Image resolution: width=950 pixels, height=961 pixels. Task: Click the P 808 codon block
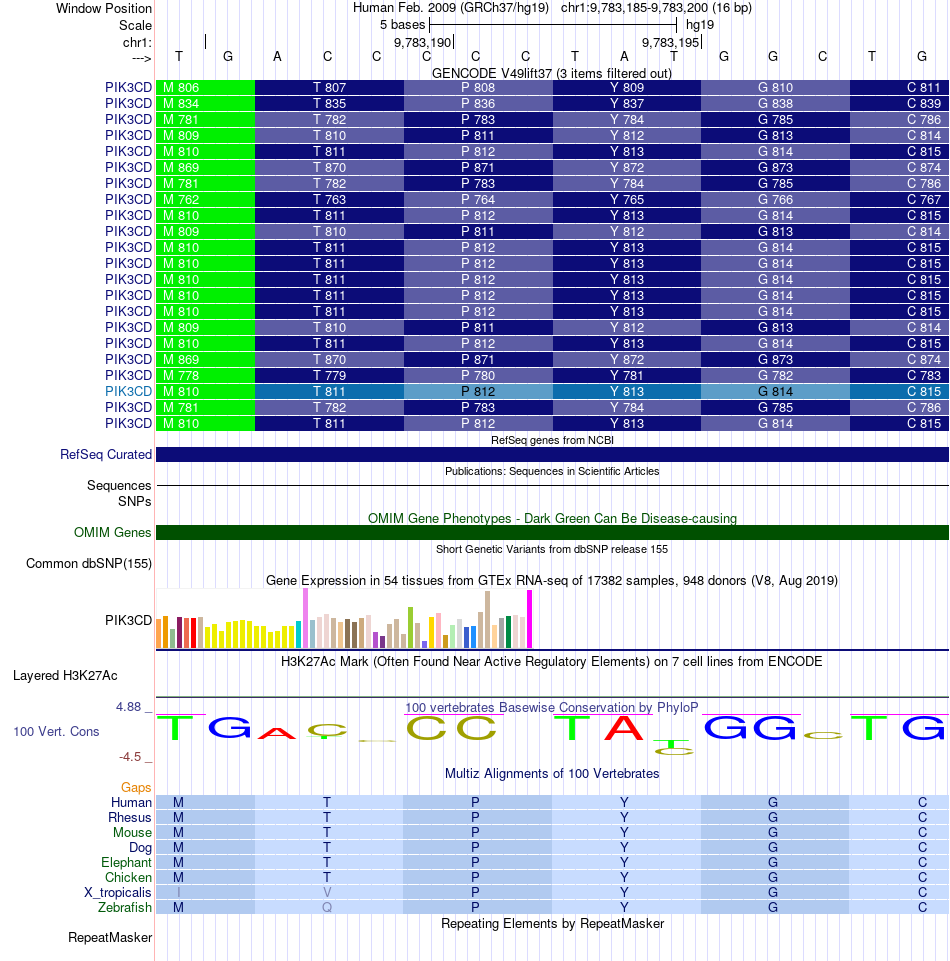point(478,88)
